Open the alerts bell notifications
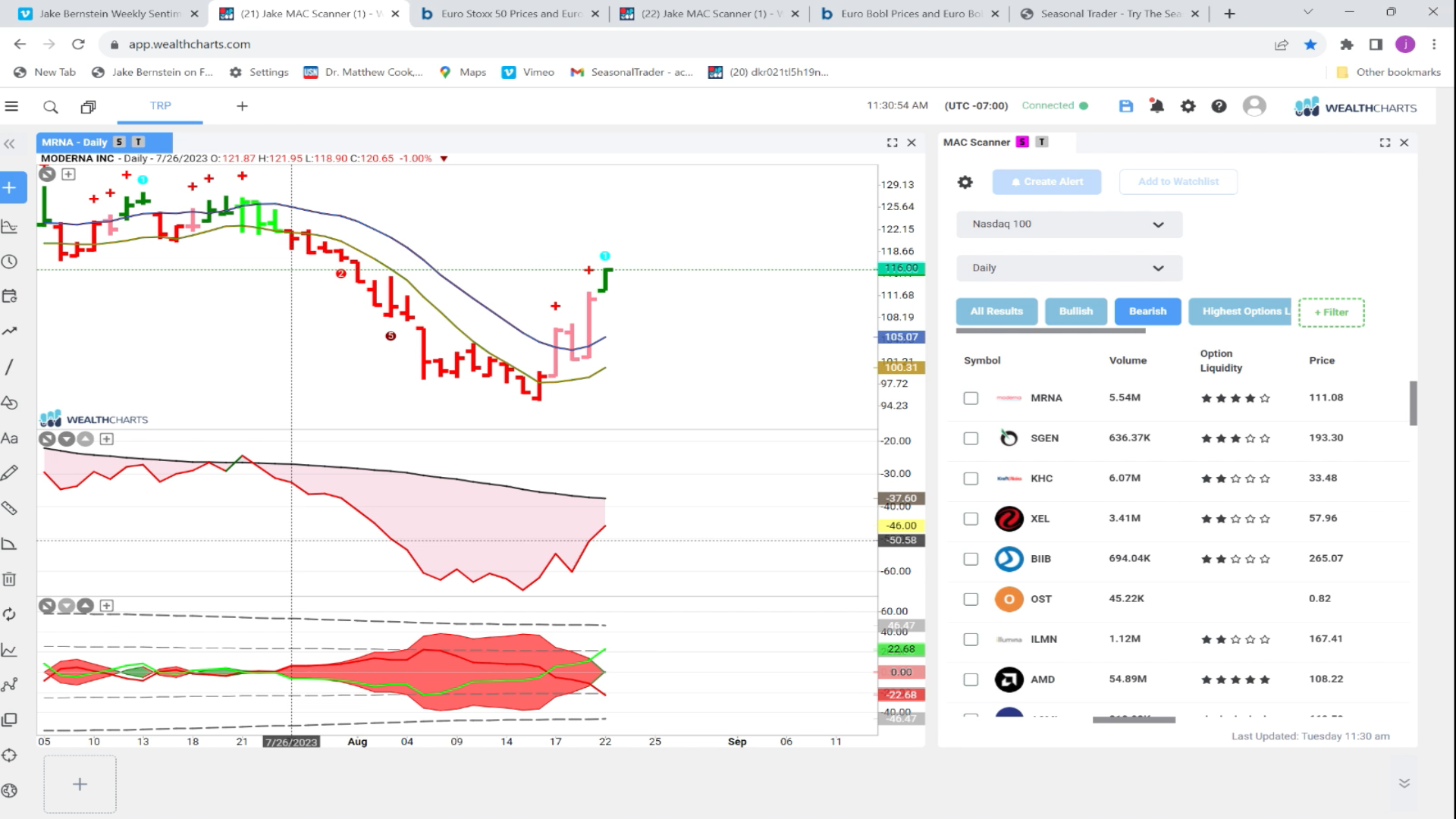This screenshot has width=1456, height=819. (1156, 106)
